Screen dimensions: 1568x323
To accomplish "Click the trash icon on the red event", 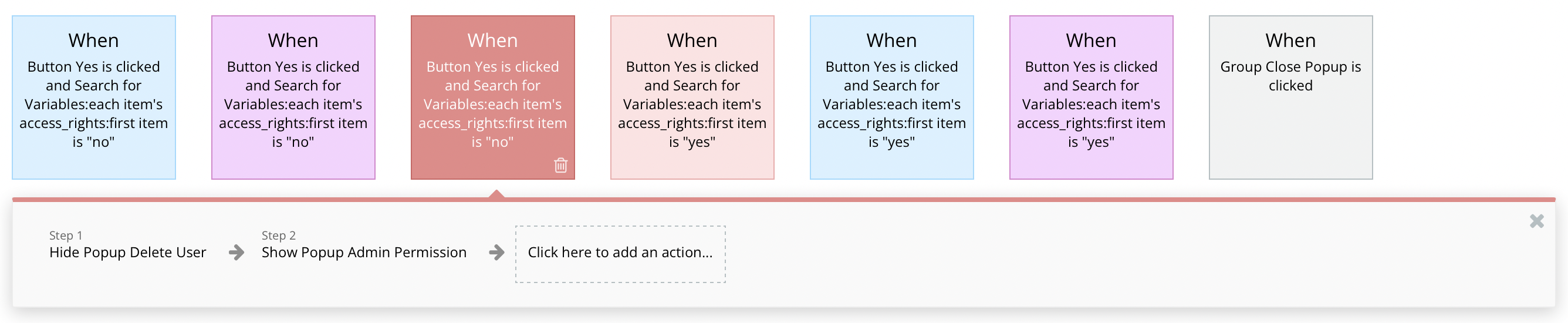I will point(560,165).
